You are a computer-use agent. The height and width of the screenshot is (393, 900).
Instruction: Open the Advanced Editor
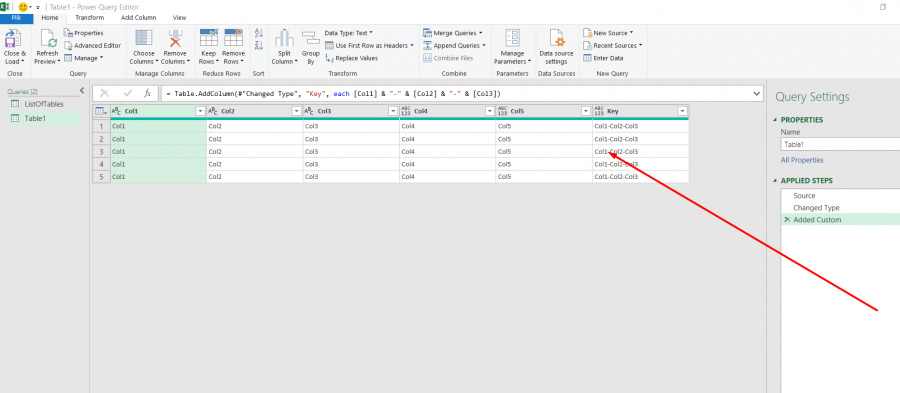point(92,45)
